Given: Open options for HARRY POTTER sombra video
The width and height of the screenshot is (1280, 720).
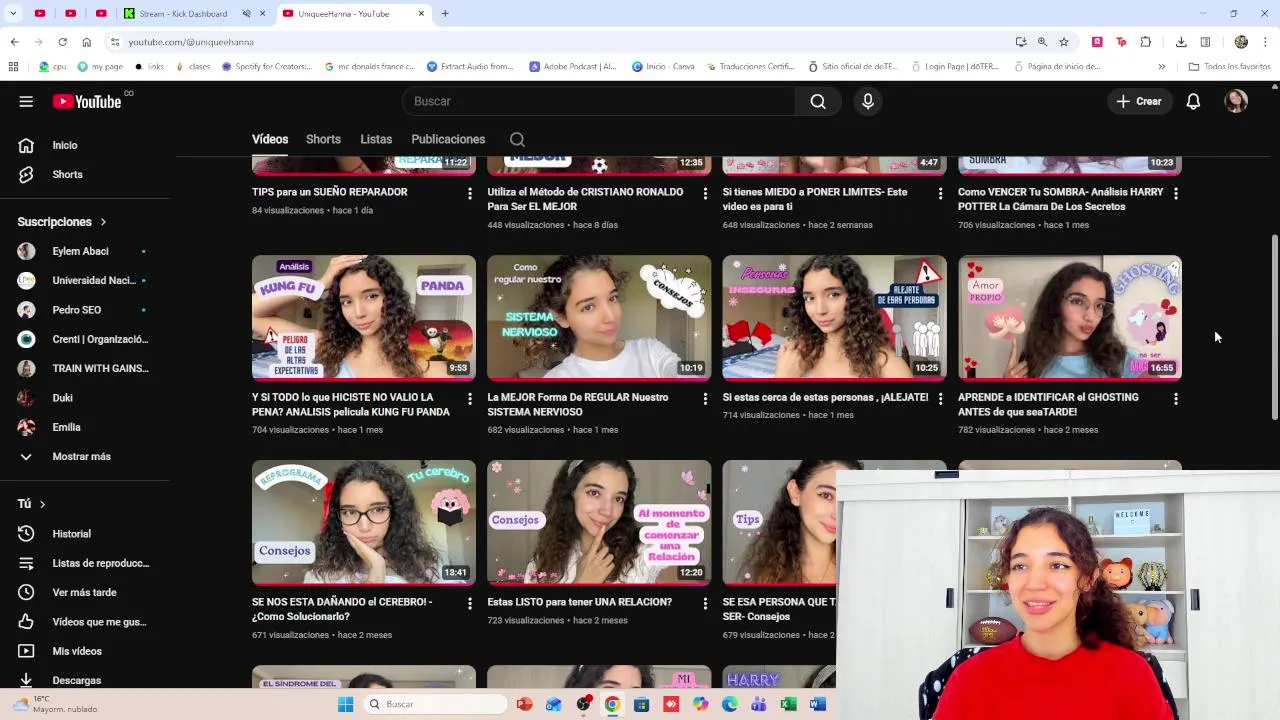Looking at the screenshot, I should click(1175, 193).
